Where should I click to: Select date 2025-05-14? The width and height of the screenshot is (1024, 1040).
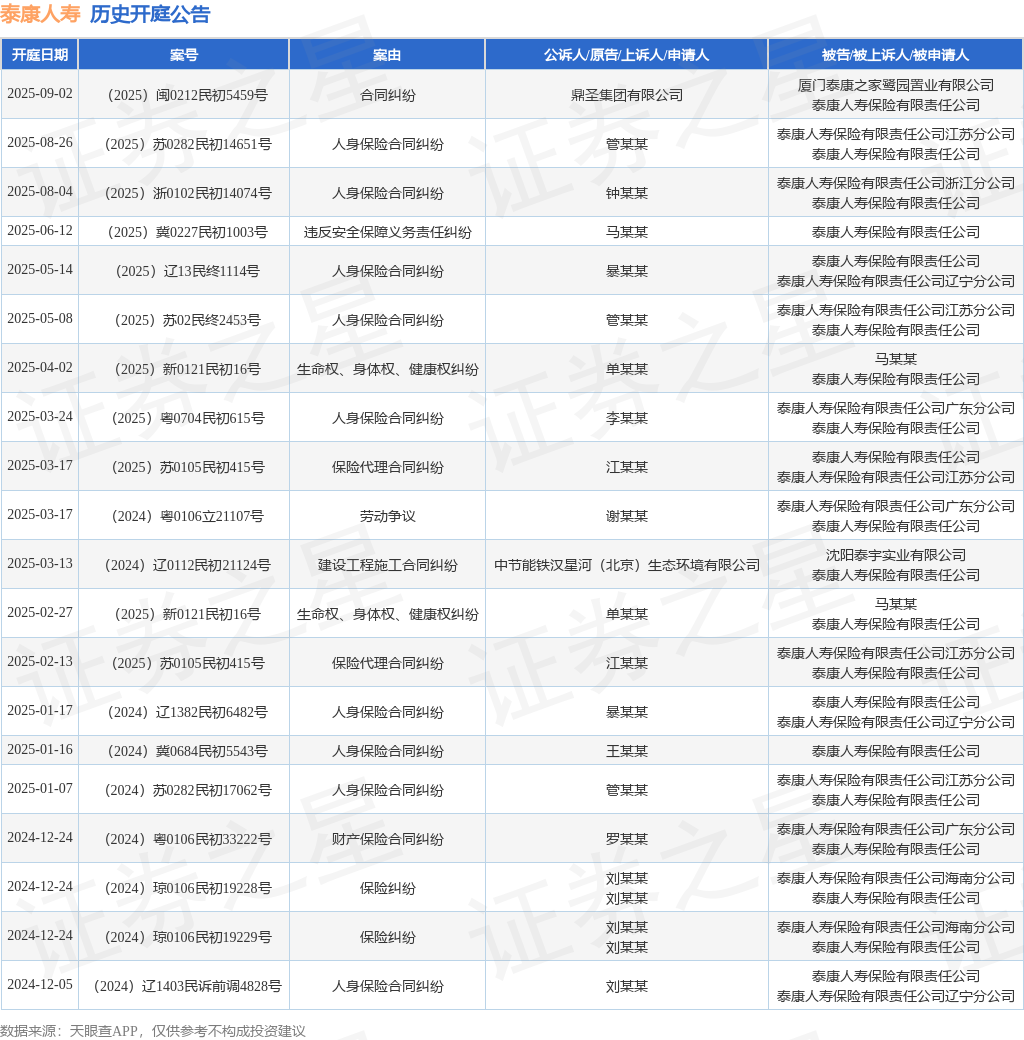(40, 270)
